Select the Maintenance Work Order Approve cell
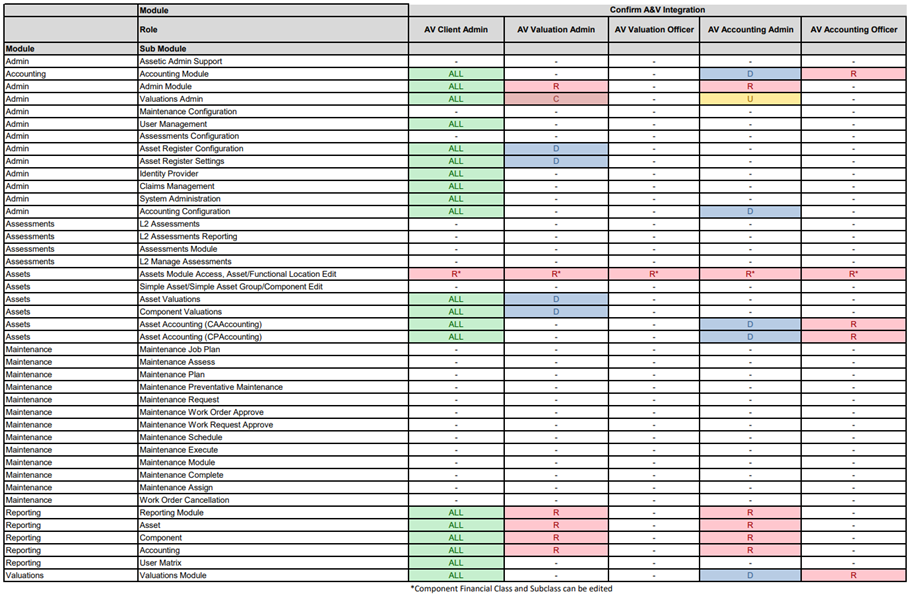 tap(273, 412)
